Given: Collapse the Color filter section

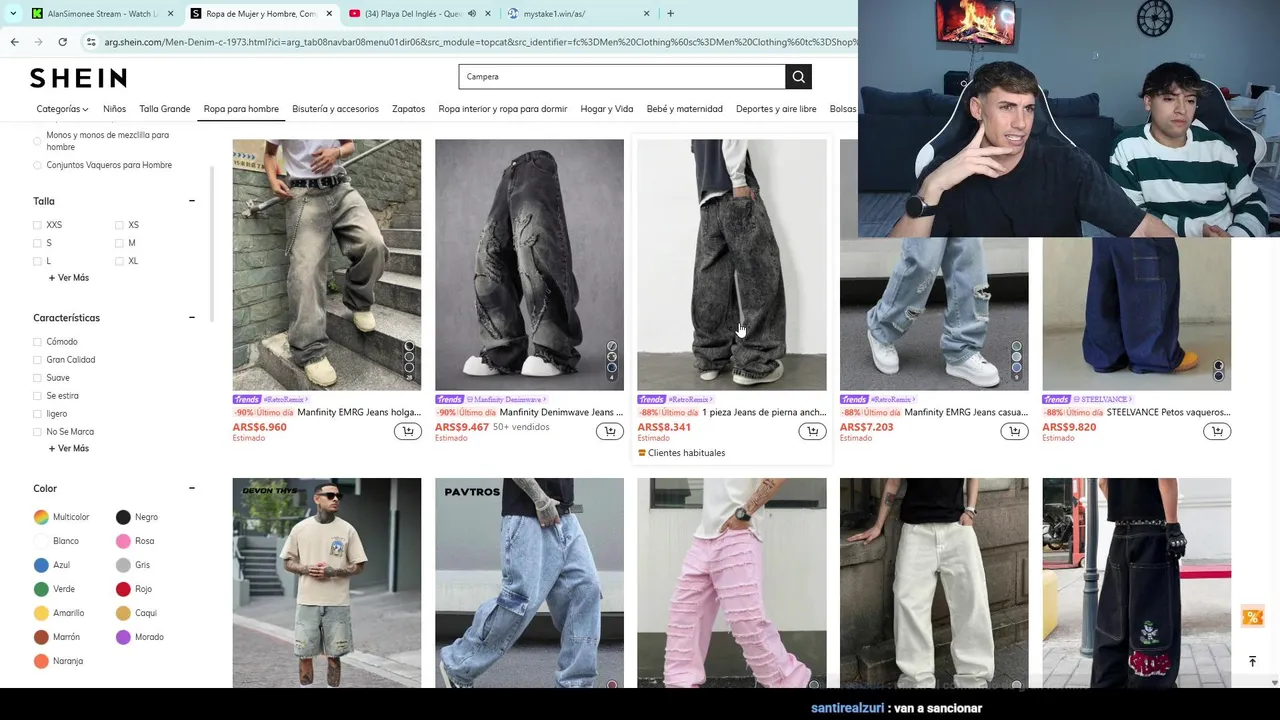Looking at the screenshot, I should point(191,488).
